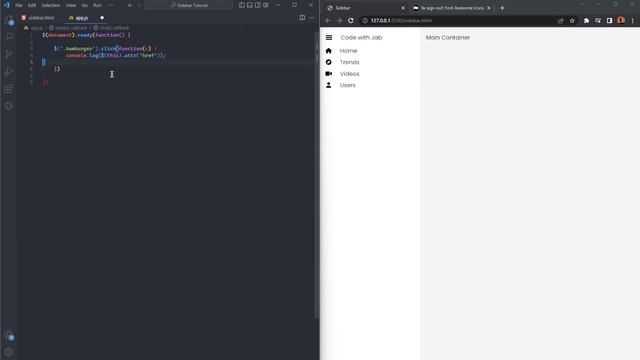Open the Manage gear icon in VS Code

click(x=9, y=352)
